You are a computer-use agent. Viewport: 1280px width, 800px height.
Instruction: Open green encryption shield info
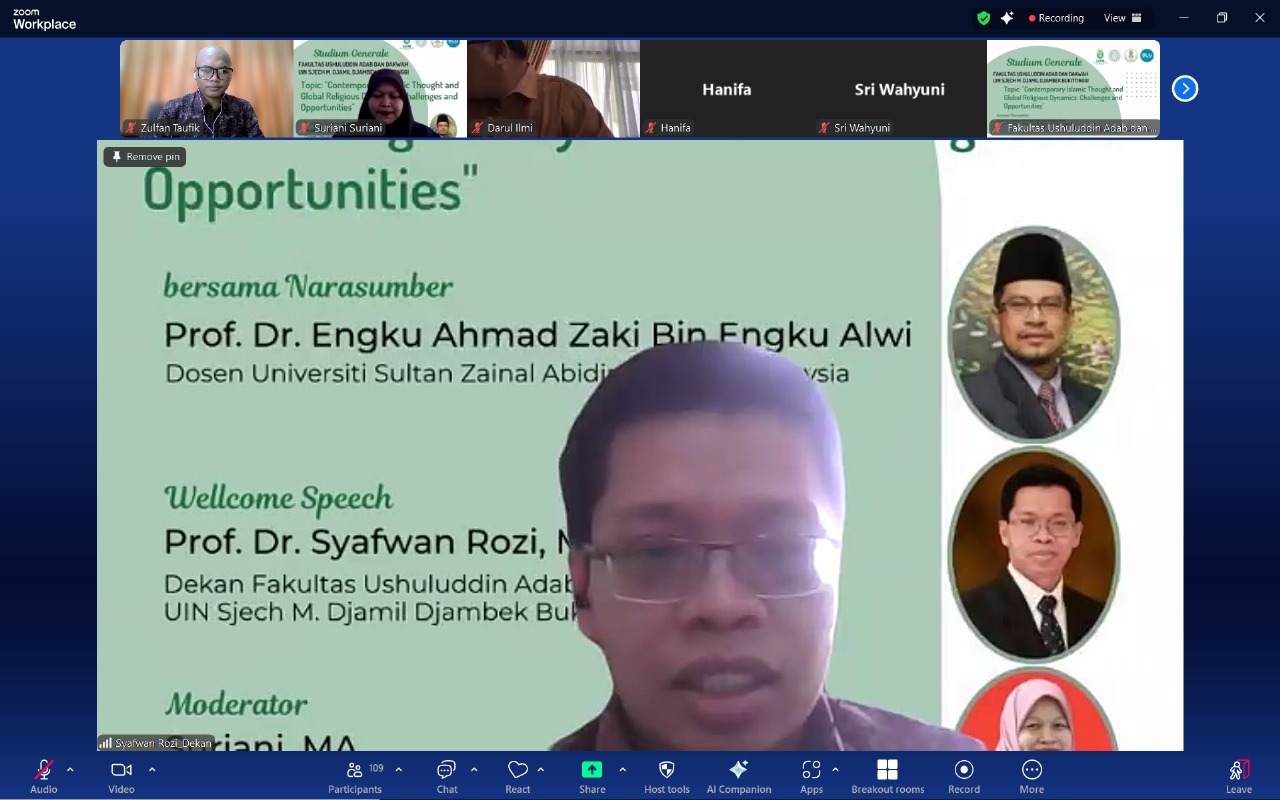983,18
